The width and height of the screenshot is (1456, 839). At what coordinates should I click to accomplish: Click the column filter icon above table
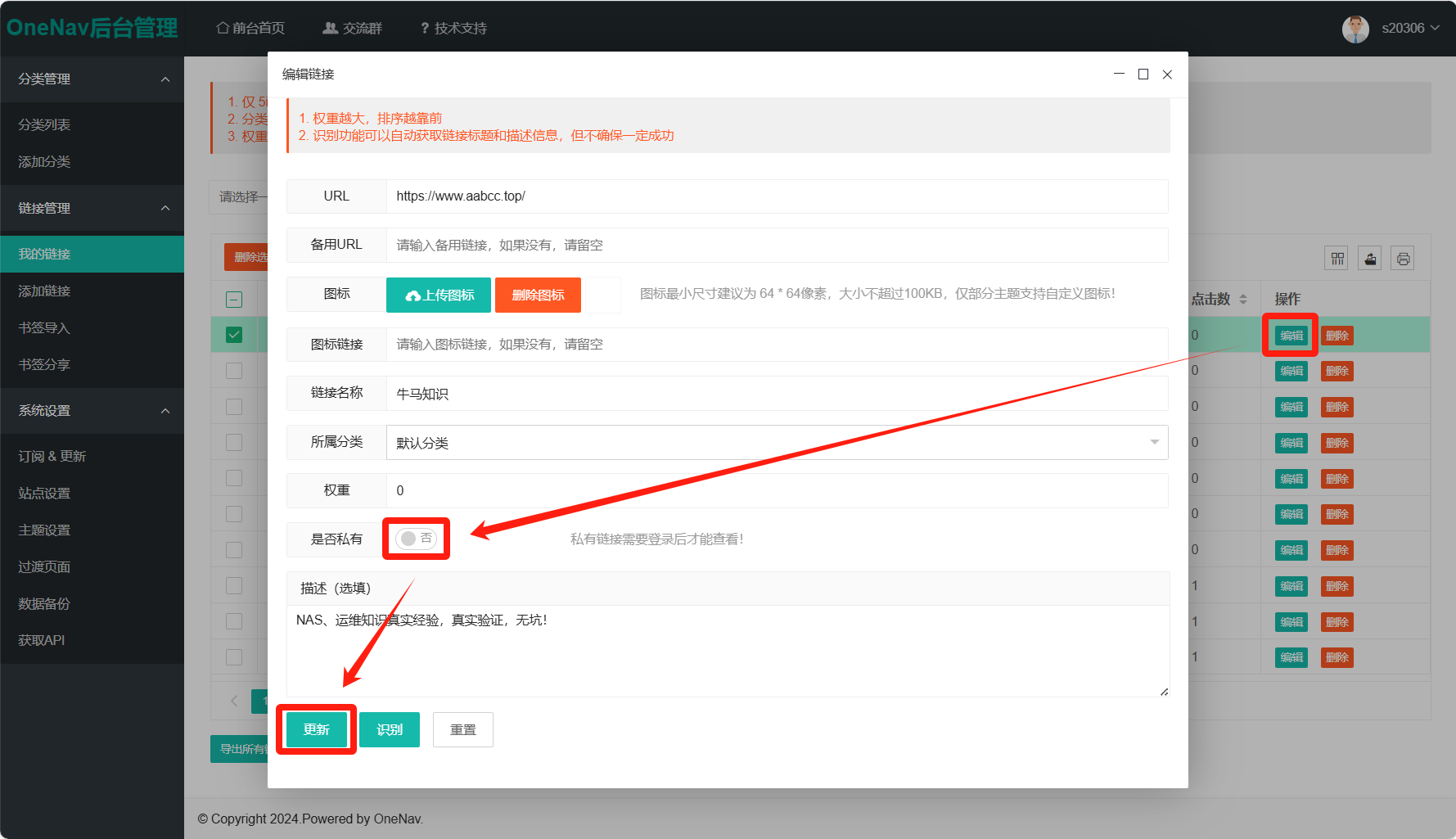1337,259
